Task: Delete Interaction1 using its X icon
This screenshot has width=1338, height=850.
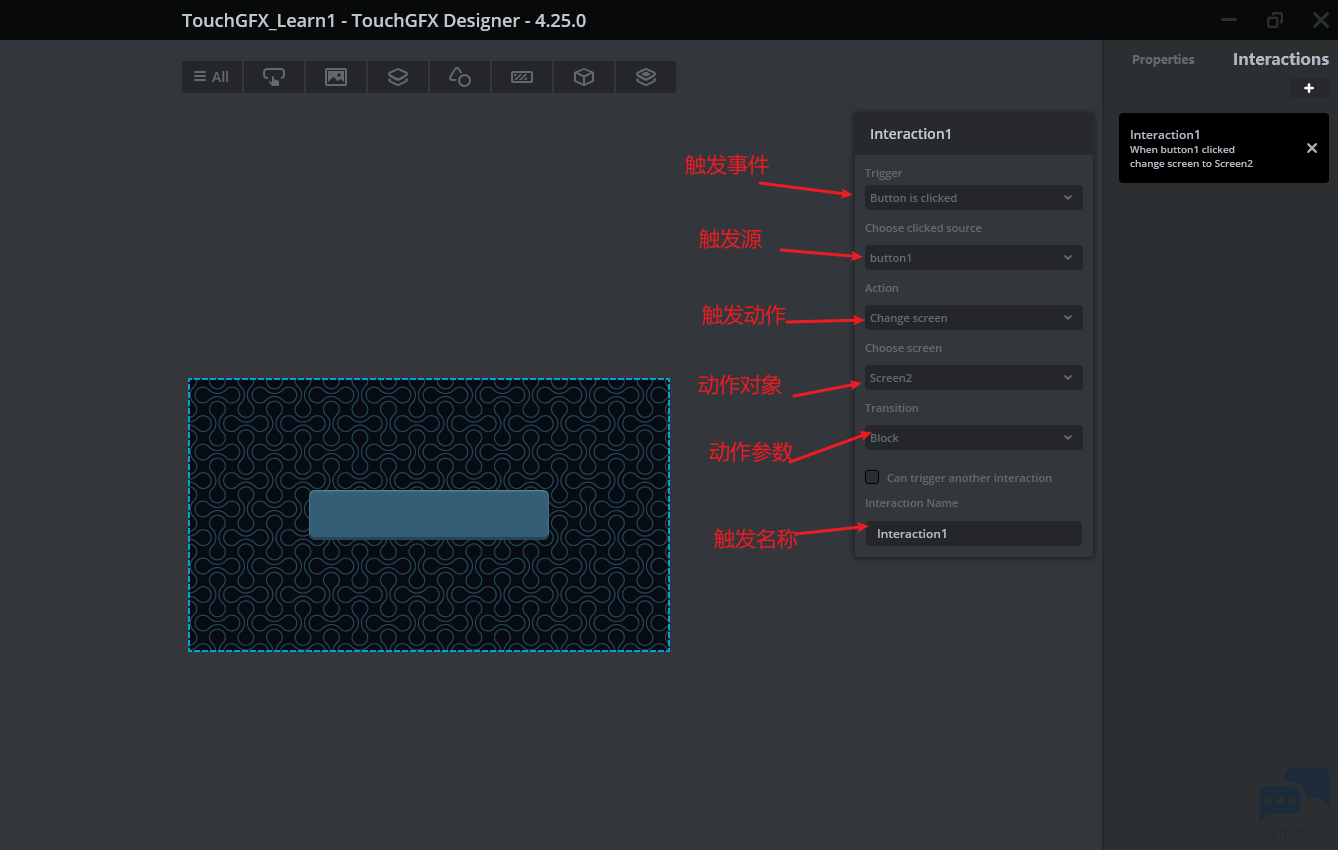Action: (1312, 148)
